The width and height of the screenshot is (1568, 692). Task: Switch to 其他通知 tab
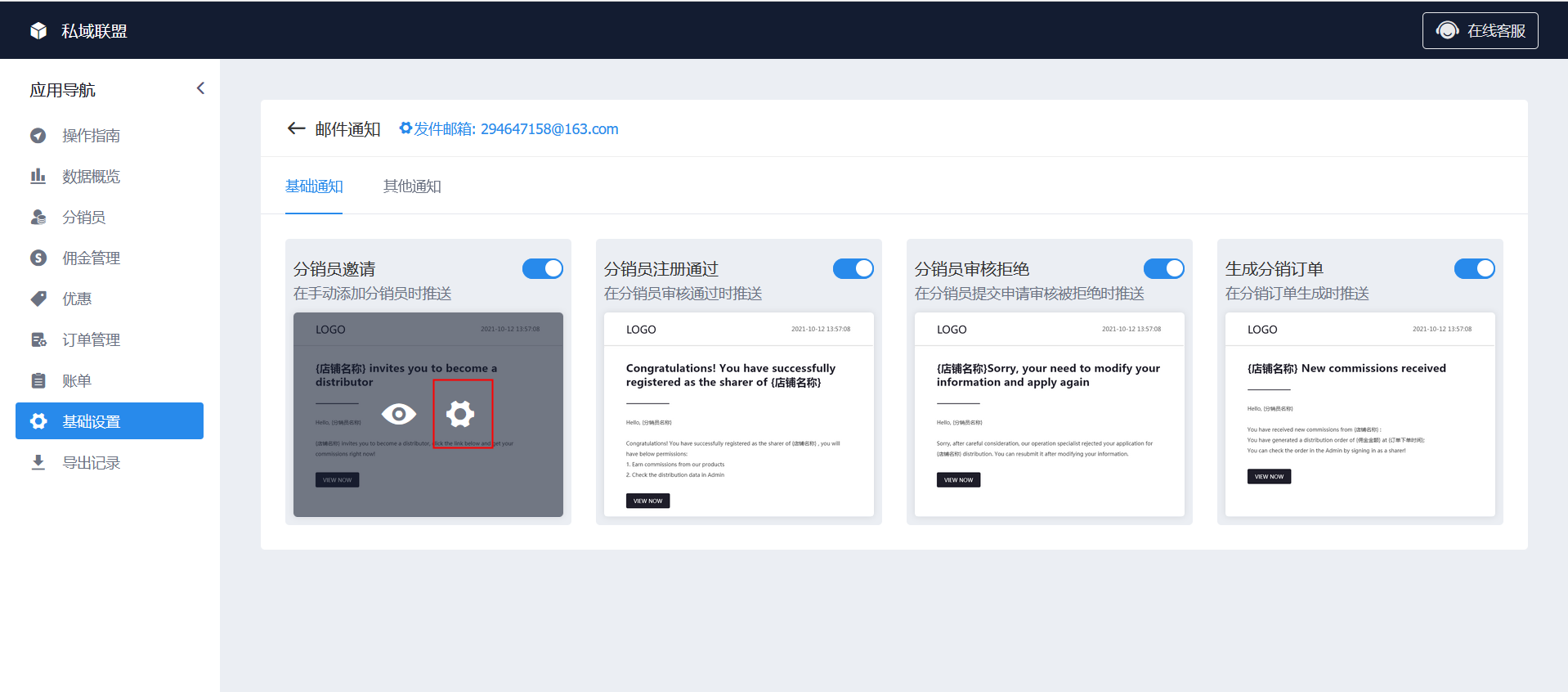click(412, 186)
